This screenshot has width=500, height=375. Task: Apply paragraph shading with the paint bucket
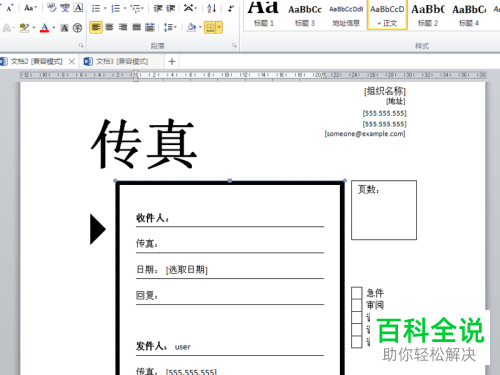[192, 27]
